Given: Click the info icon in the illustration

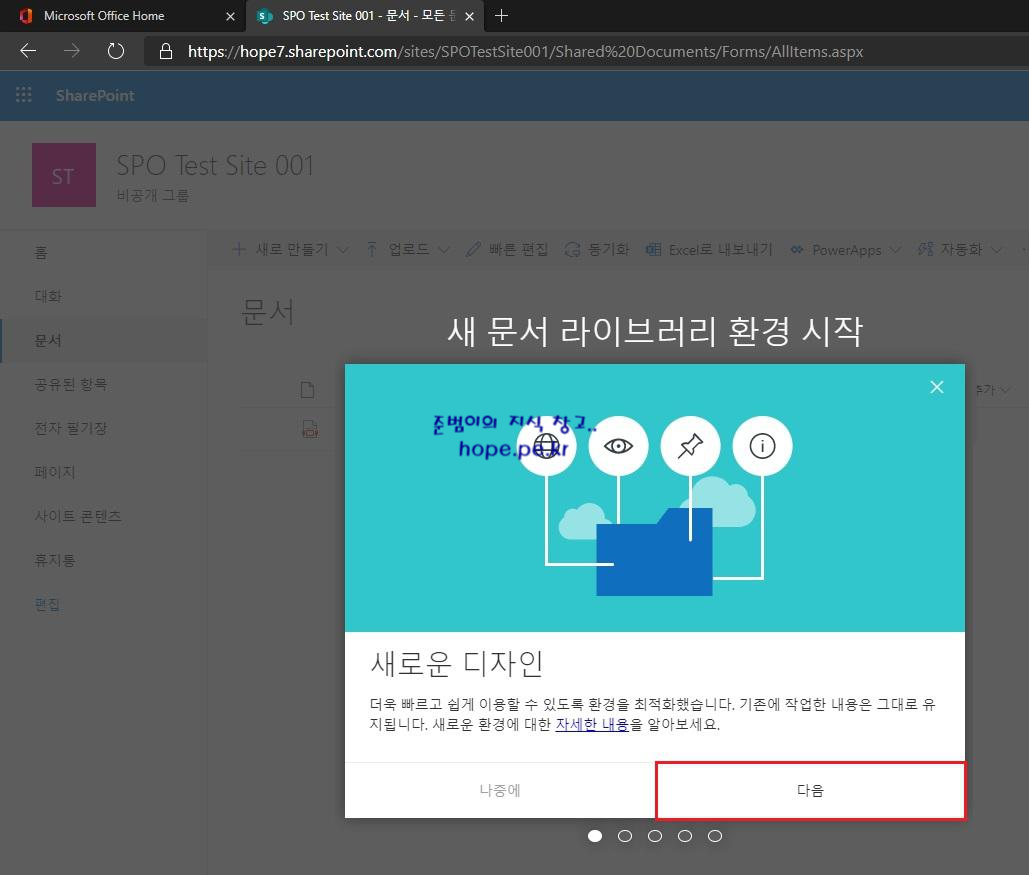Looking at the screenshot, I should (762, 446).
